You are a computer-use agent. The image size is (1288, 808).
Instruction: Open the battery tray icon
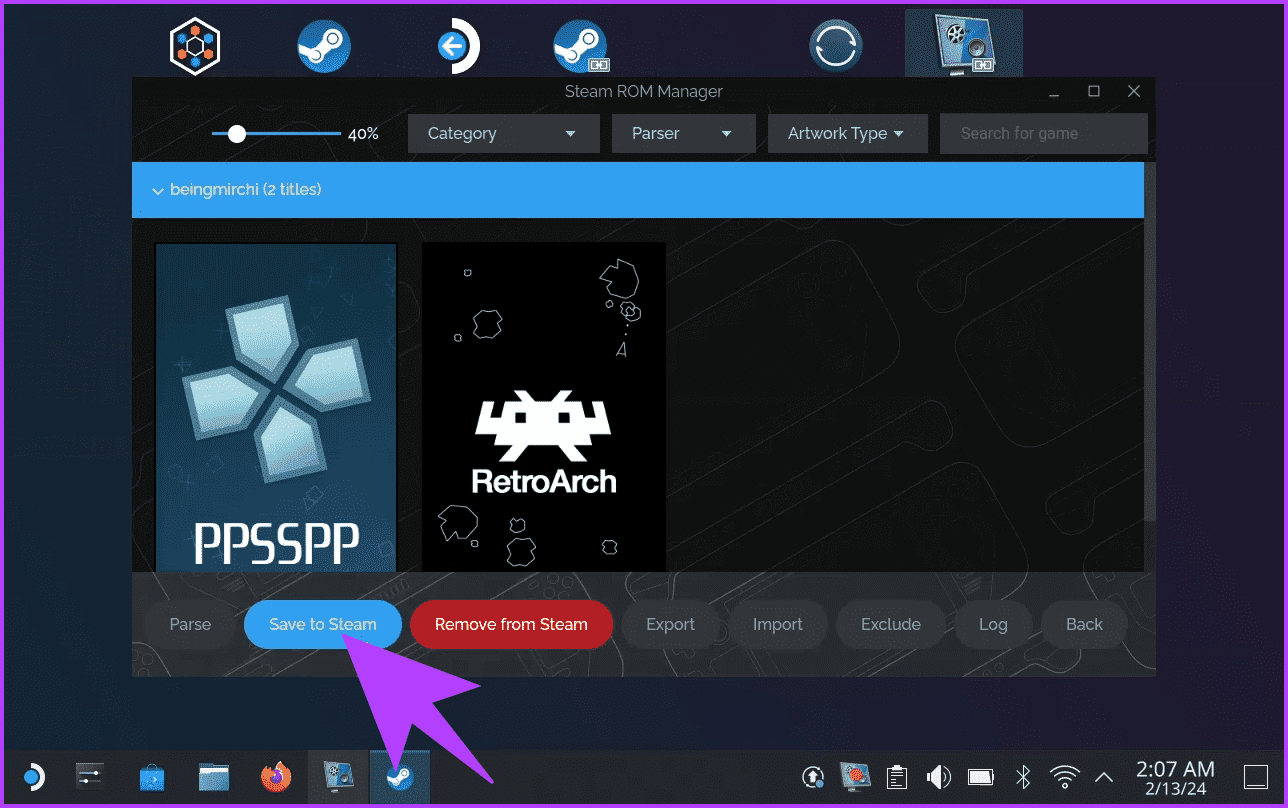point(980,777)
